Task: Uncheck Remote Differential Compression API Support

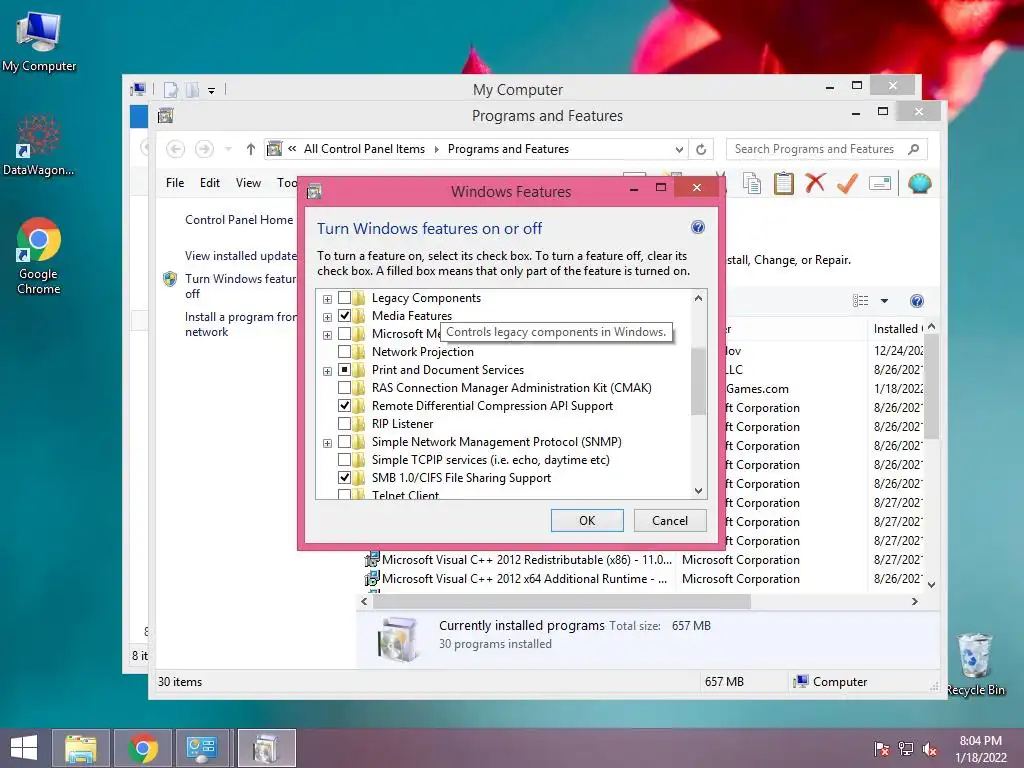Action: tap(344, 406)
